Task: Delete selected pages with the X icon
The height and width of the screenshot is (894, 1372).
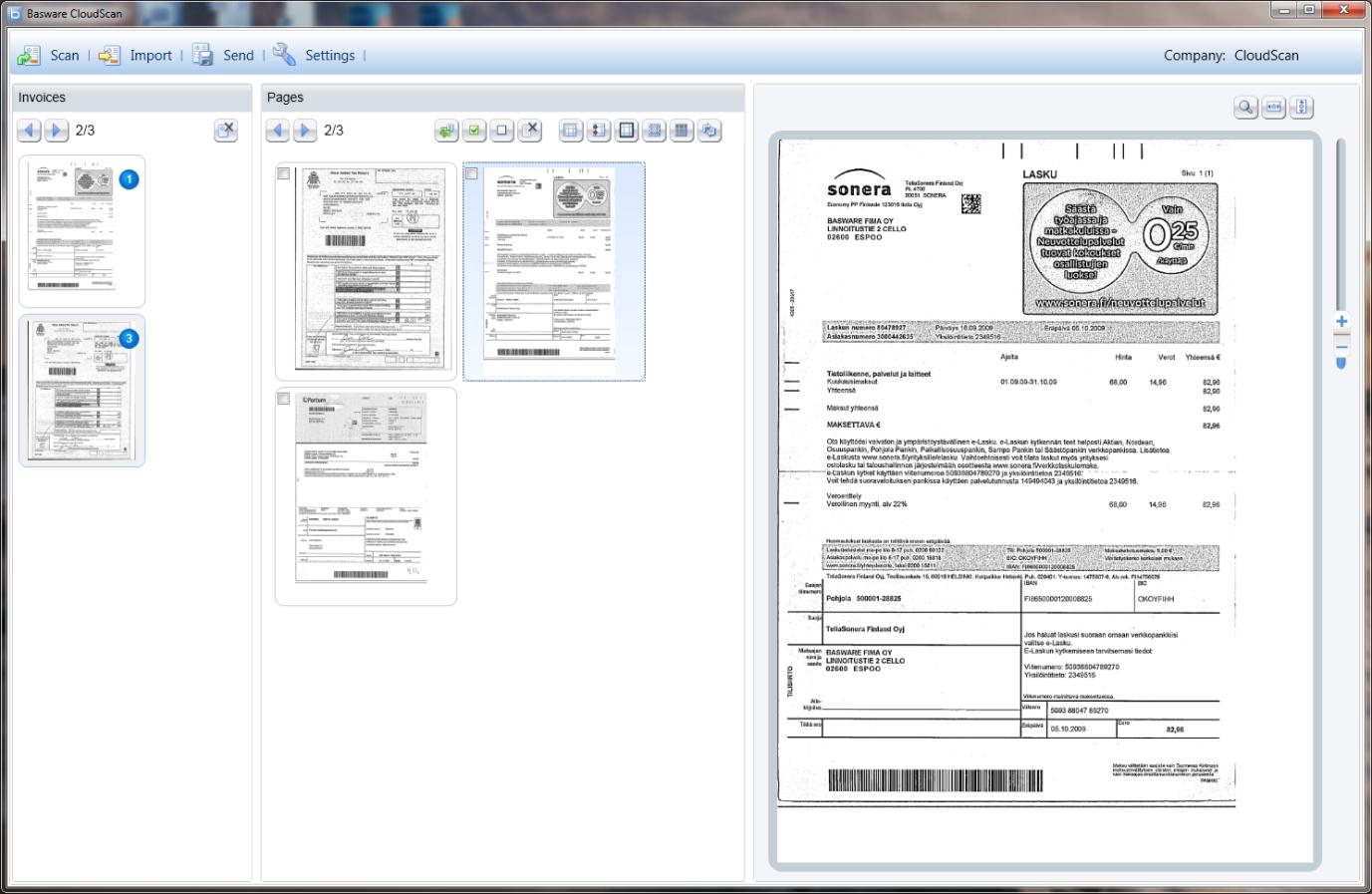Action: click(530, 131)
